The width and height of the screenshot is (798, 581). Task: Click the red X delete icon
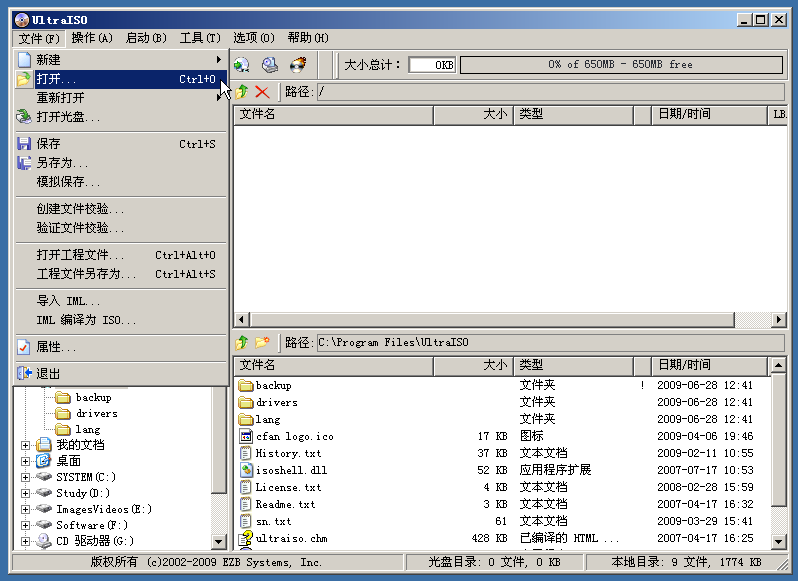(x=262, y=92)
